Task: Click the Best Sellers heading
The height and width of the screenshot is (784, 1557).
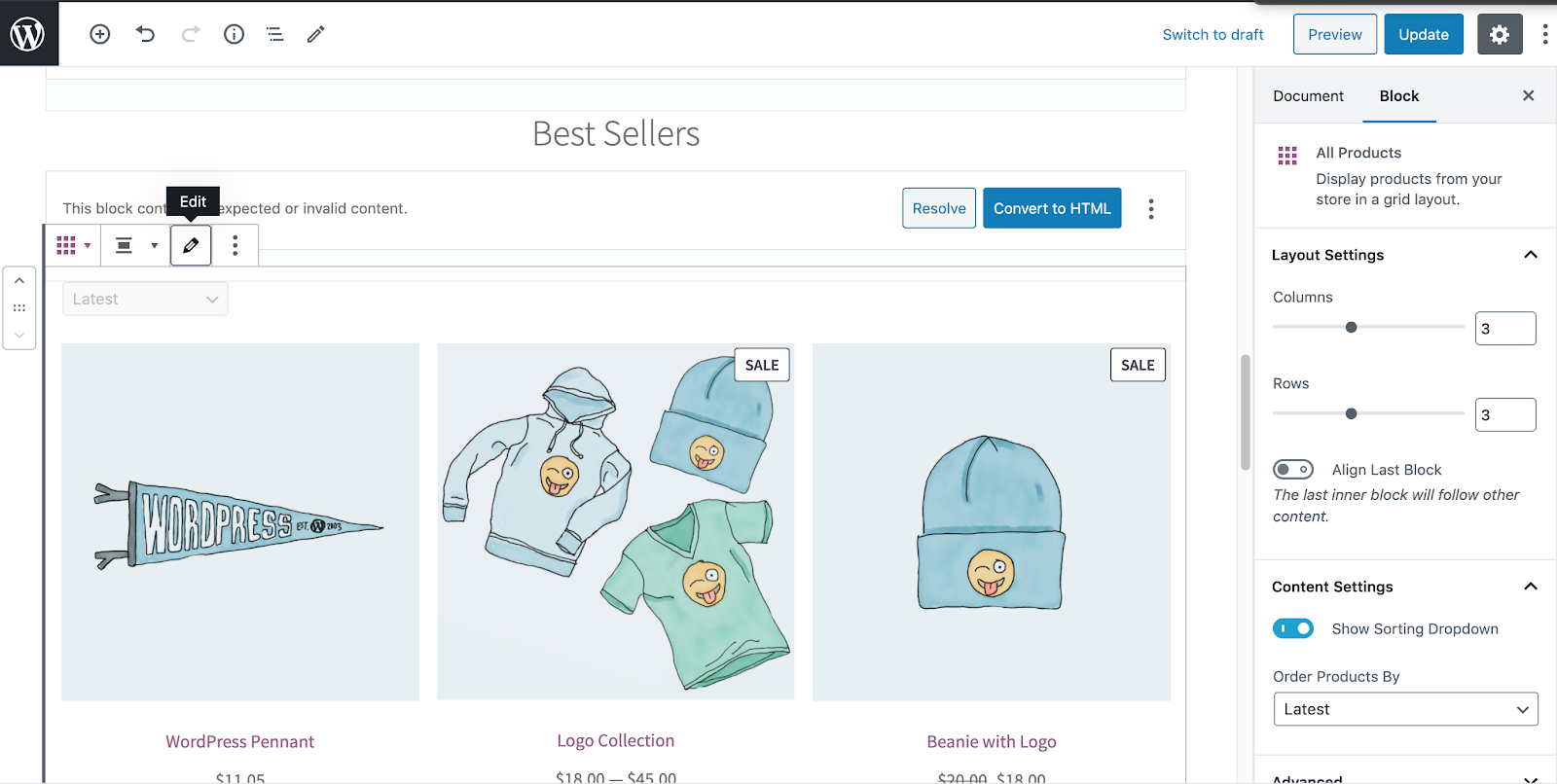Action: tap(616, 134)
